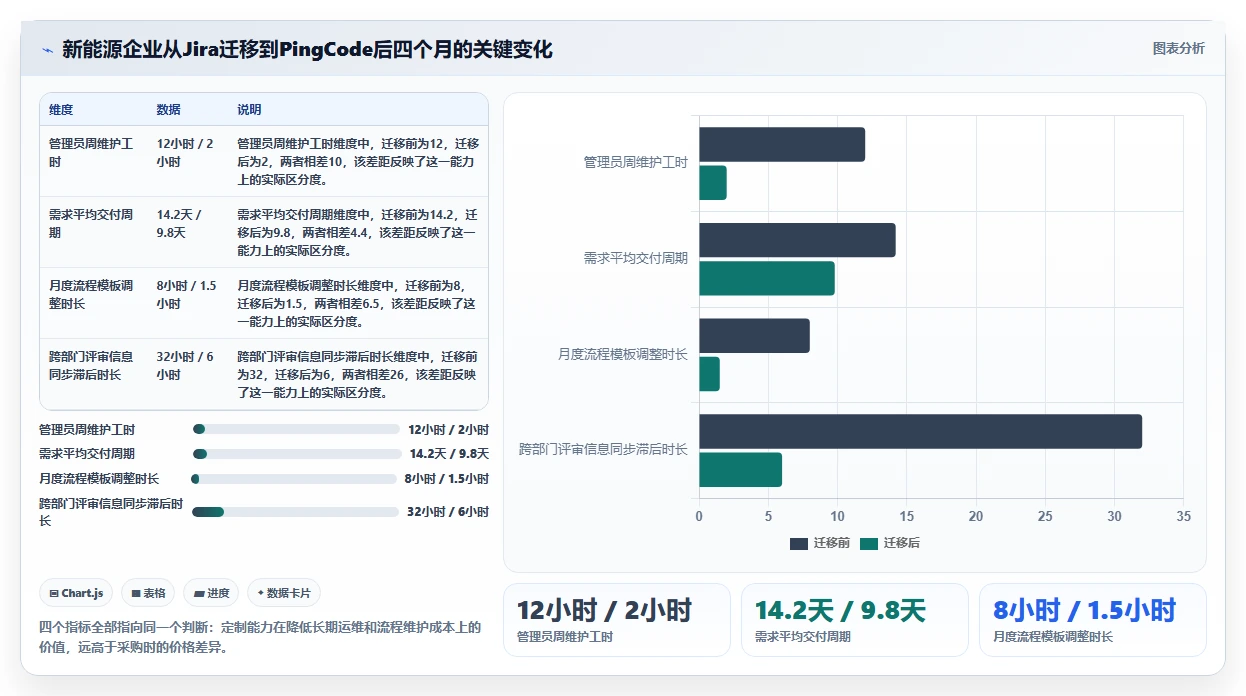Viewport: 1246px width, 696px height.
Task: Click the dark 迁移前 bar for 月度流程模板调整时长
Action: 754,336
